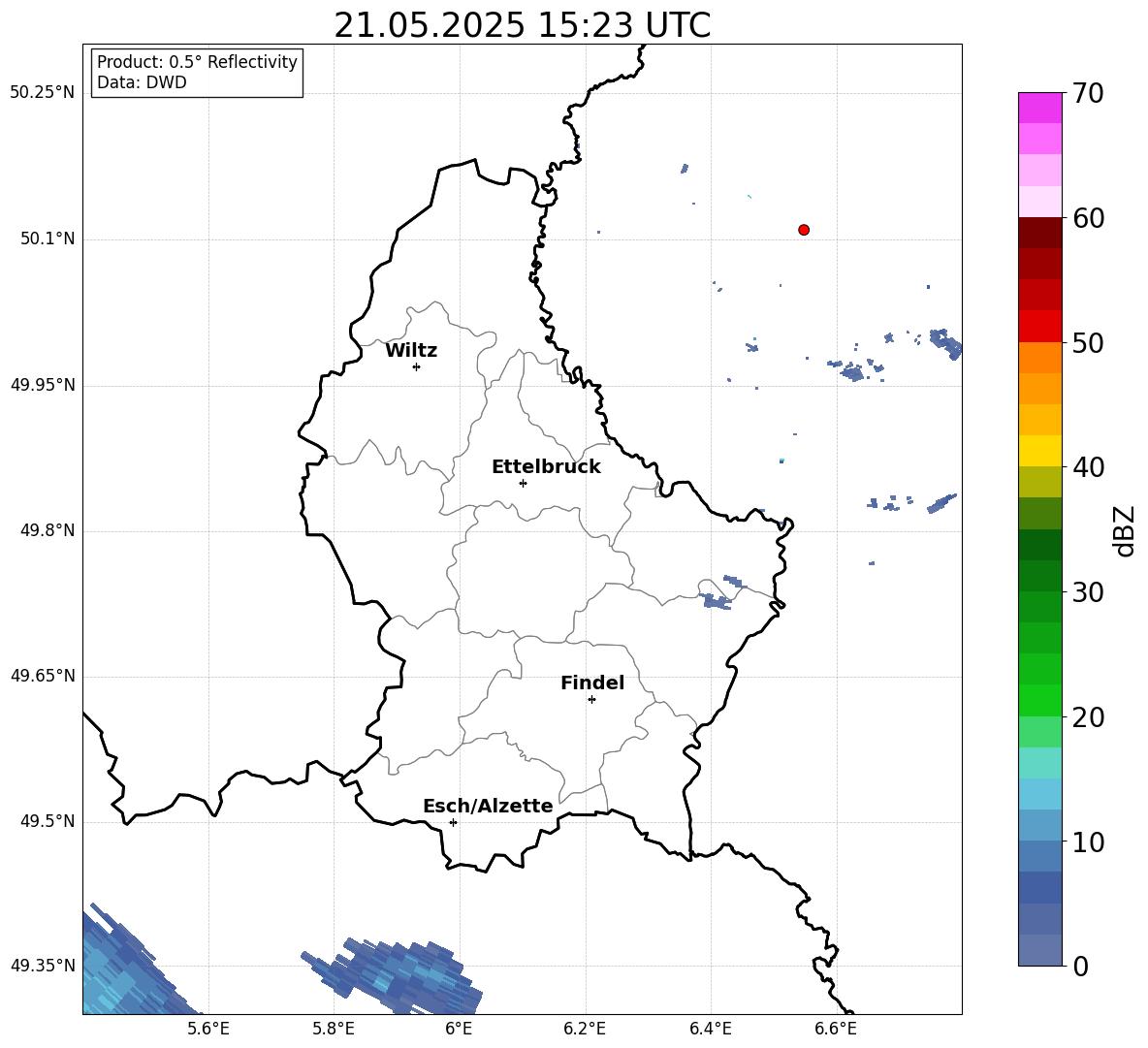This screenshot has height=1048, width=1148.
Task: Pick the yellow colorbar segment above 40
Action: tap(1039, 451)
